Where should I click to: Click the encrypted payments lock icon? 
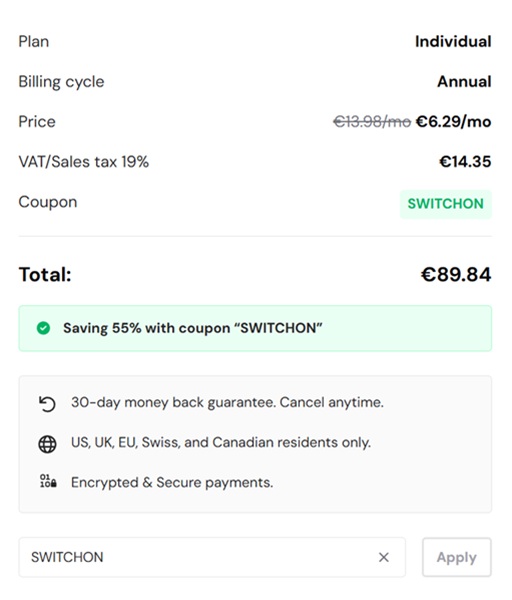pyautogui.click(x=48, y=481)
